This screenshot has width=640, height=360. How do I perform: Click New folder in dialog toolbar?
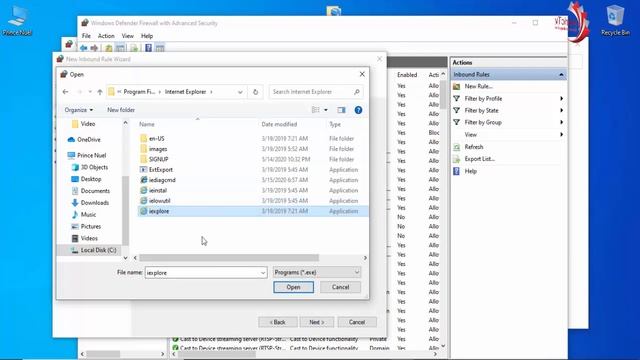tap(121, 110)
